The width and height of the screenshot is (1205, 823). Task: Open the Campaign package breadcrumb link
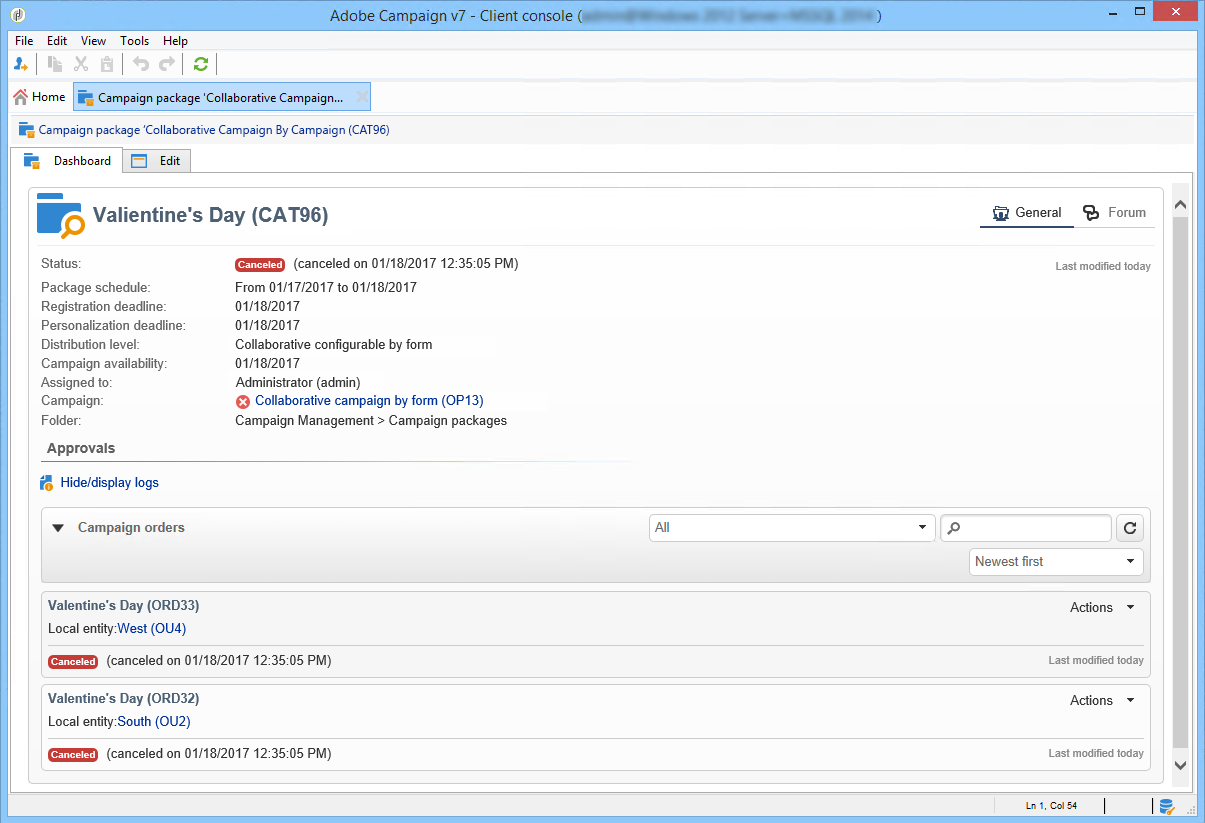pyautogui.click(x=213, y=130)
